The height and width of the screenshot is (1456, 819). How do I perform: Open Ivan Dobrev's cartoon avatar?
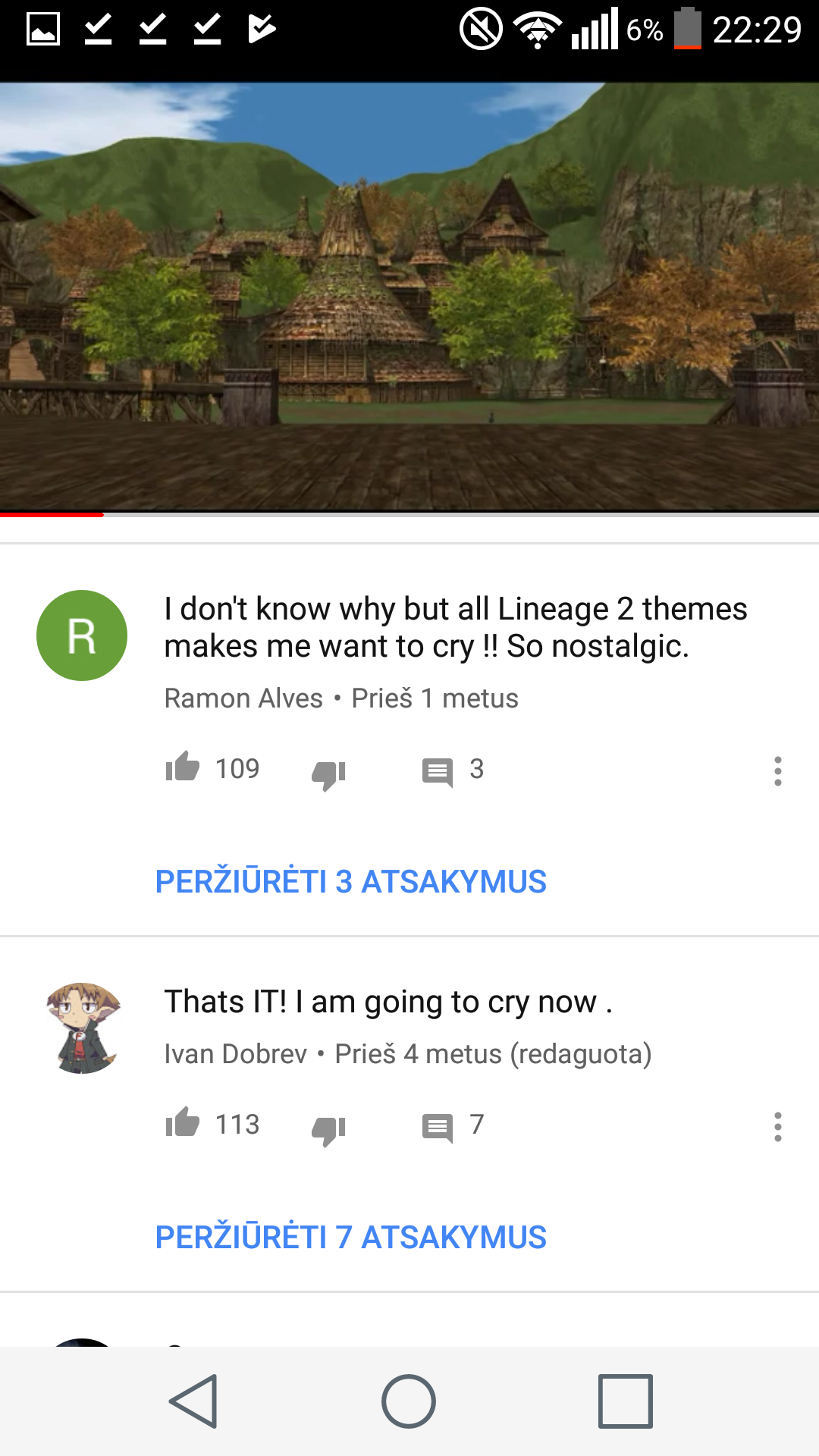tap(82, 1028)
